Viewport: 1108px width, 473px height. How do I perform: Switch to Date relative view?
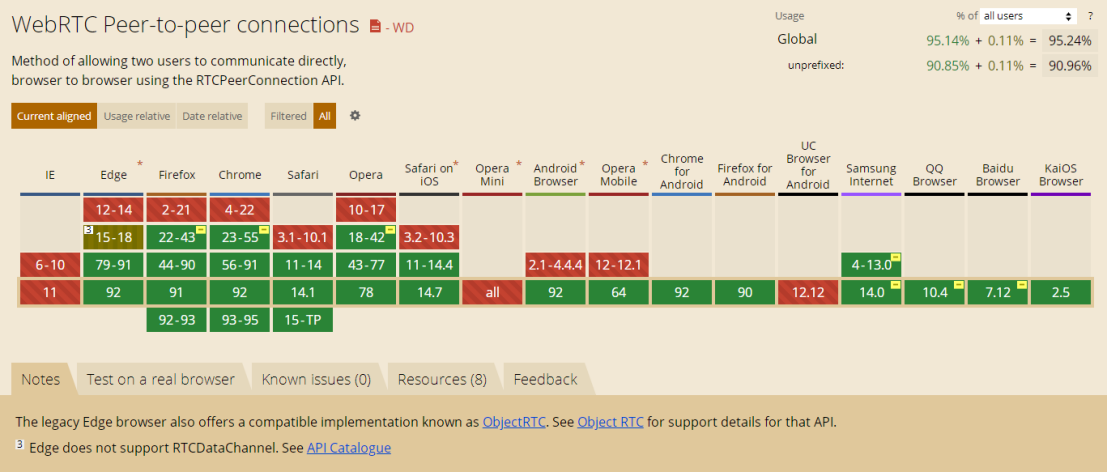pos(212,116)
